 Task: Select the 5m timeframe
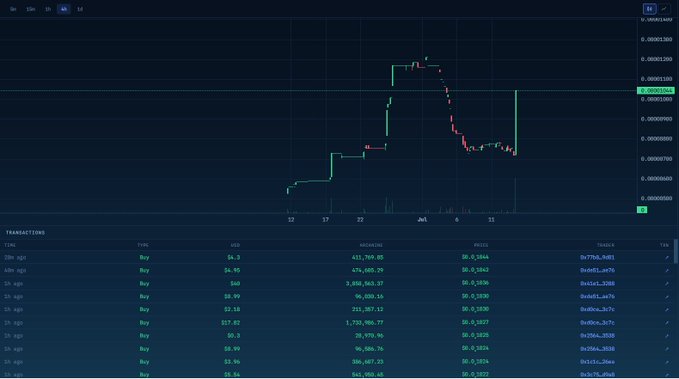tap(13, 9)
